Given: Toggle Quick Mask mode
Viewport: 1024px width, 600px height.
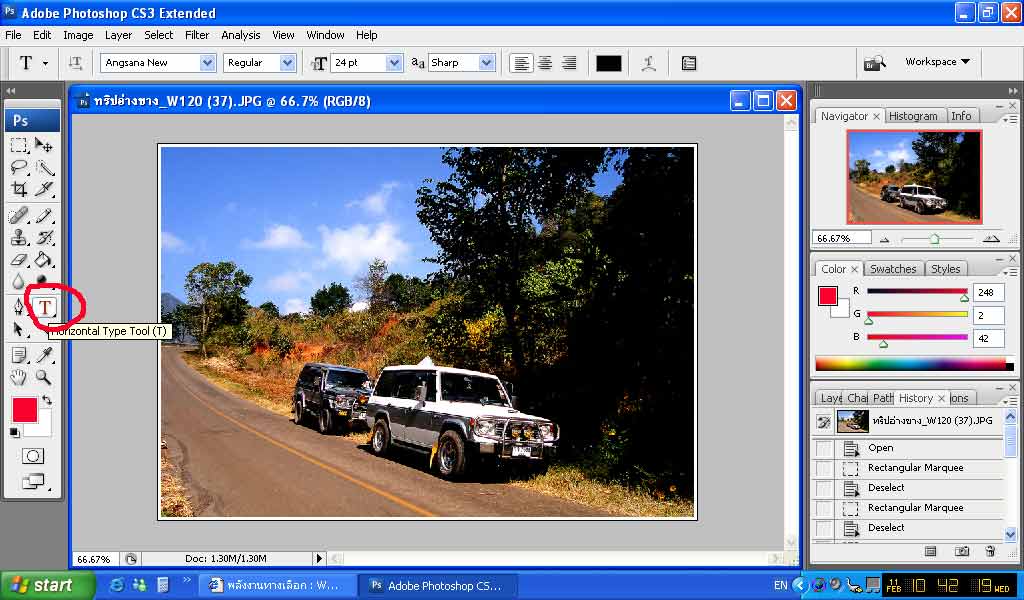Looking at the screenshot, I should pyautogui.click(x=33, y=456).
